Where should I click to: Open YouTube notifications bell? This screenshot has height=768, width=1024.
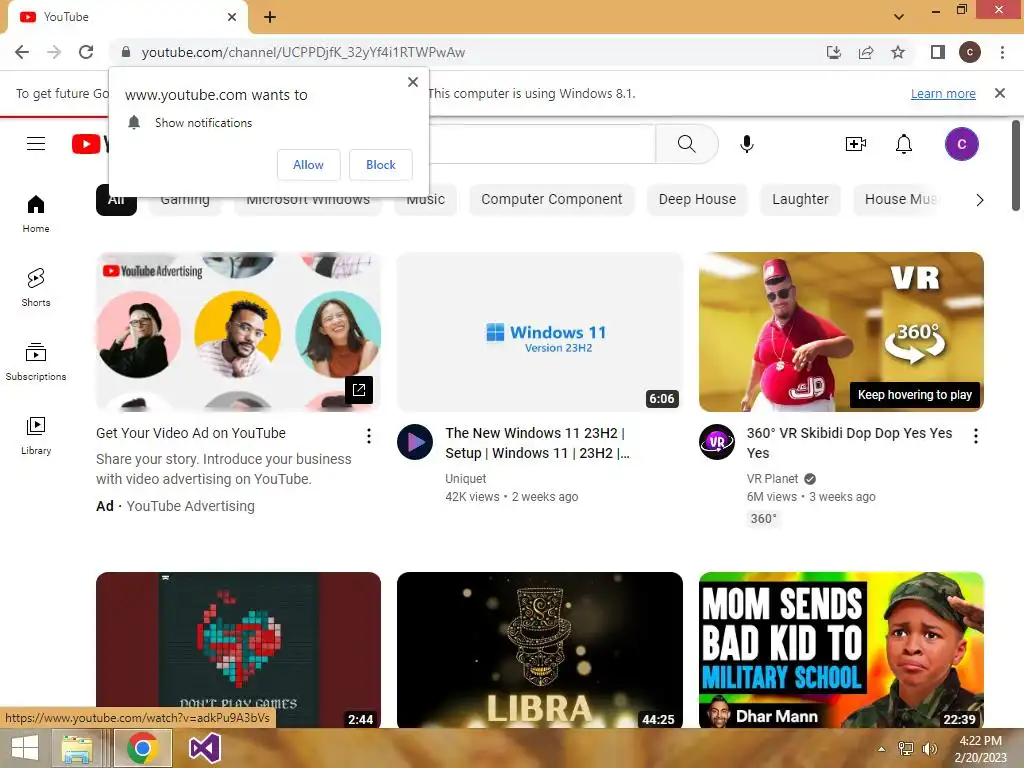(904, 144)
